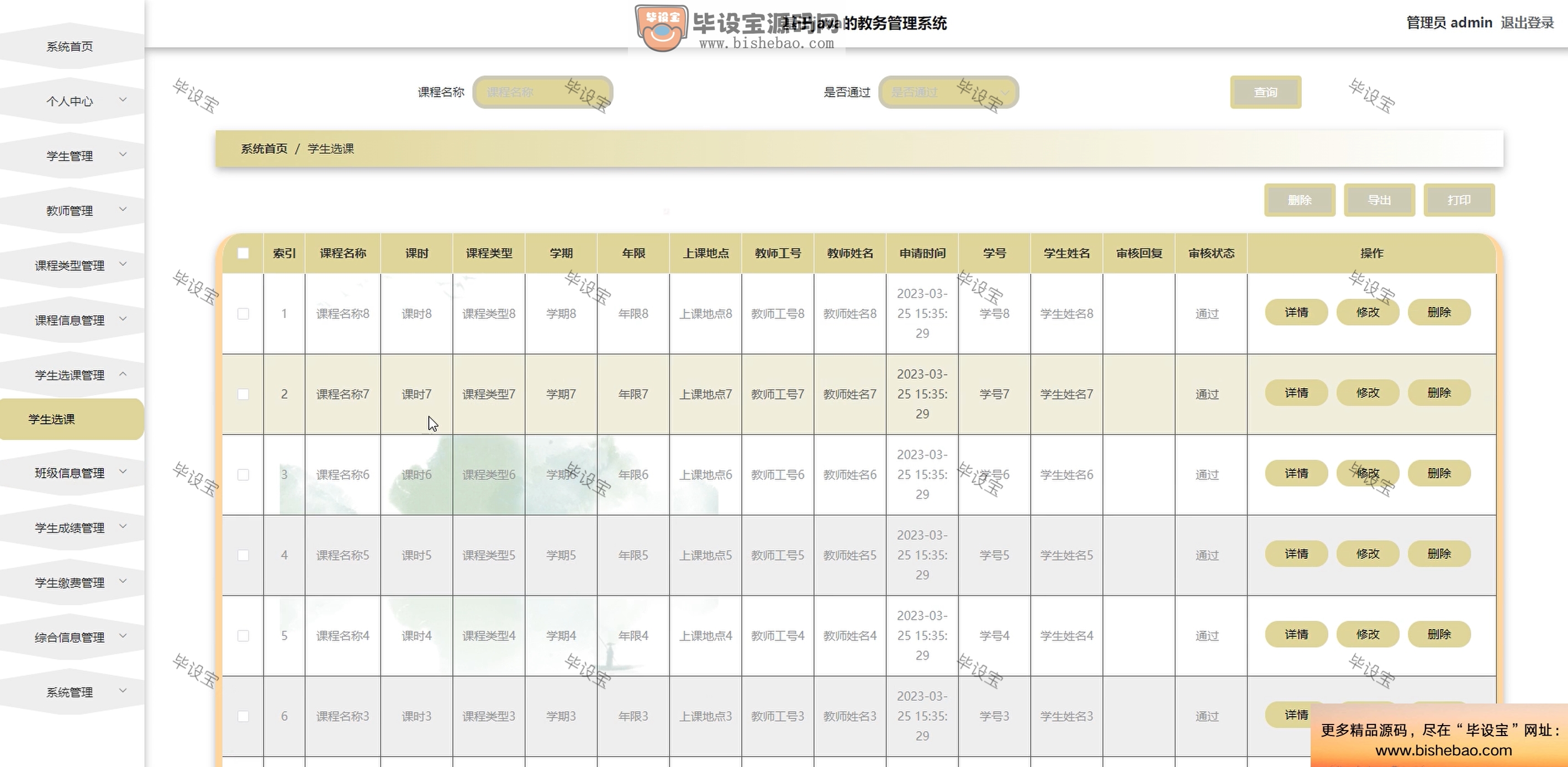Click the 打印 print button
The image size is (1568, 767).
point(1459,200)
